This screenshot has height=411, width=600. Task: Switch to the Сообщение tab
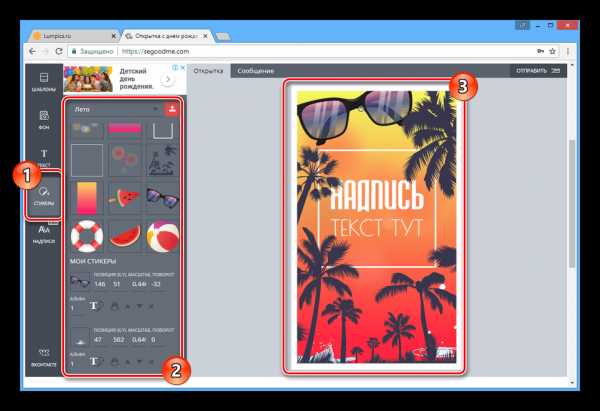point(256,71)
